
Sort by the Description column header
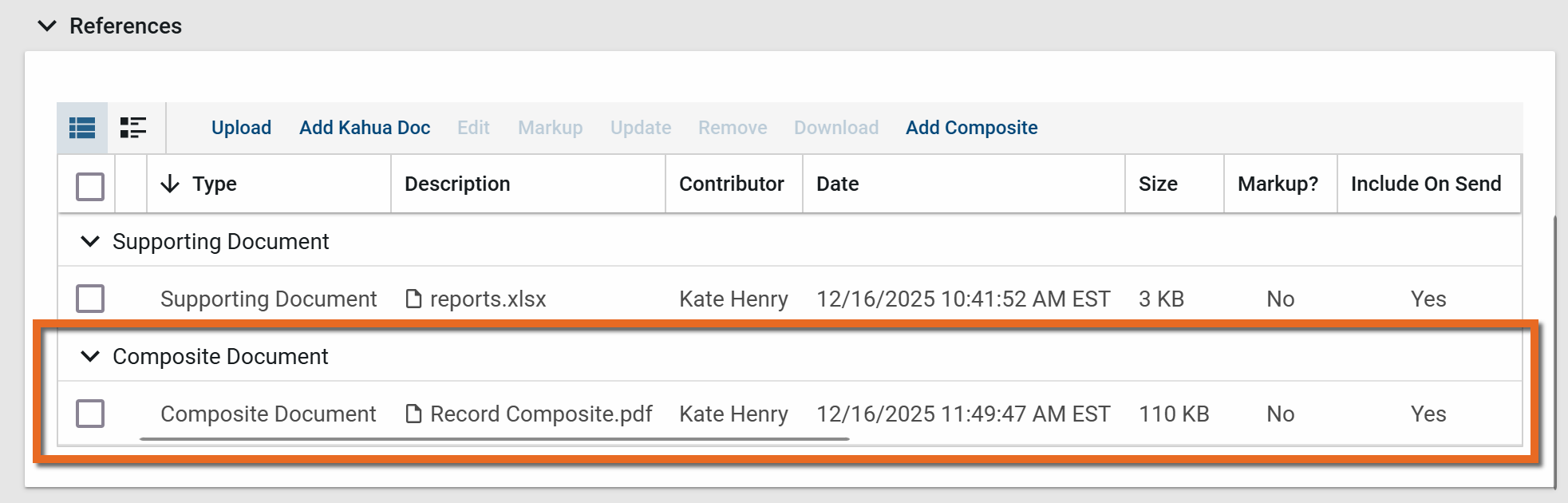click(457, 184)
